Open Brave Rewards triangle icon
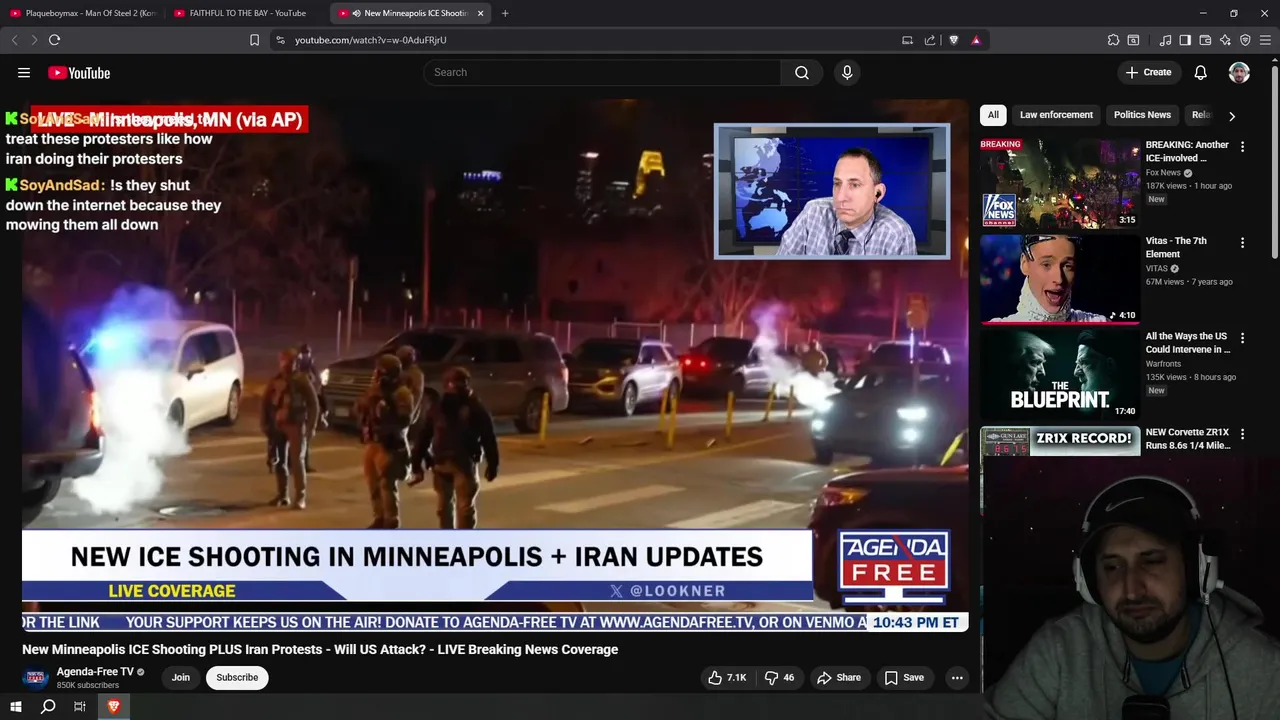Screen dimensions: 1280x720 click(x=976, y=40)
